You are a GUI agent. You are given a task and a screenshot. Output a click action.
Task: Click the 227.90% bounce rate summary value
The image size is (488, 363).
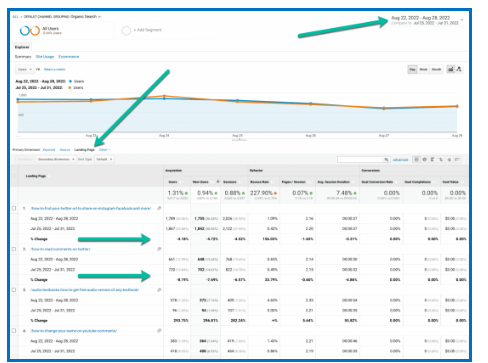click(x=261, y=193)
